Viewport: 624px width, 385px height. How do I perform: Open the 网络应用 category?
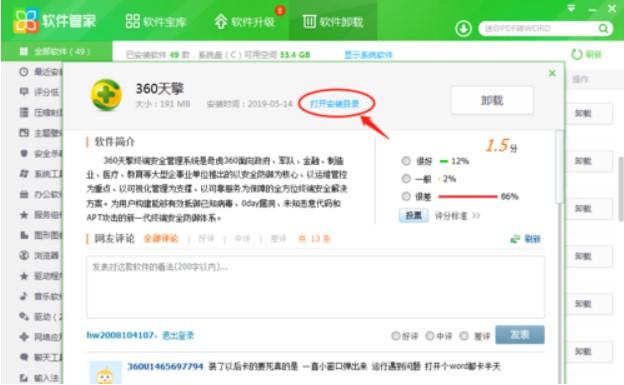pyautogui.click(x=40, y=337)
